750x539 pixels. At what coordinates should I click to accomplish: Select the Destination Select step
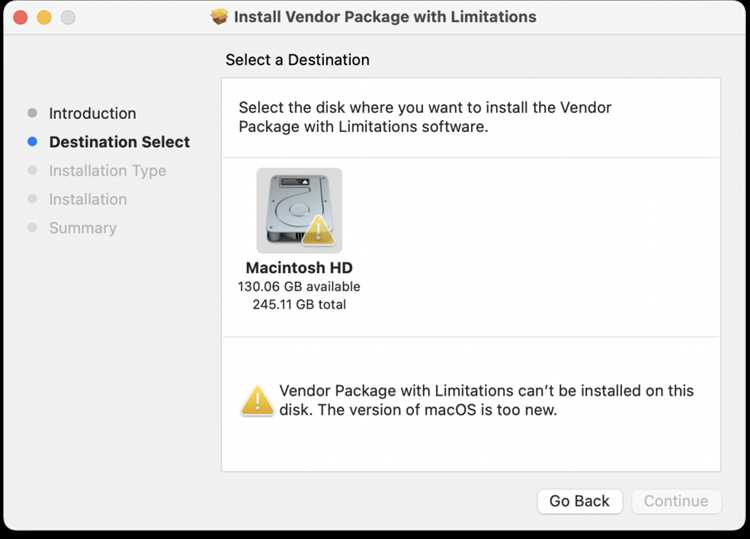pyautogui.click(x=120, y=142)
